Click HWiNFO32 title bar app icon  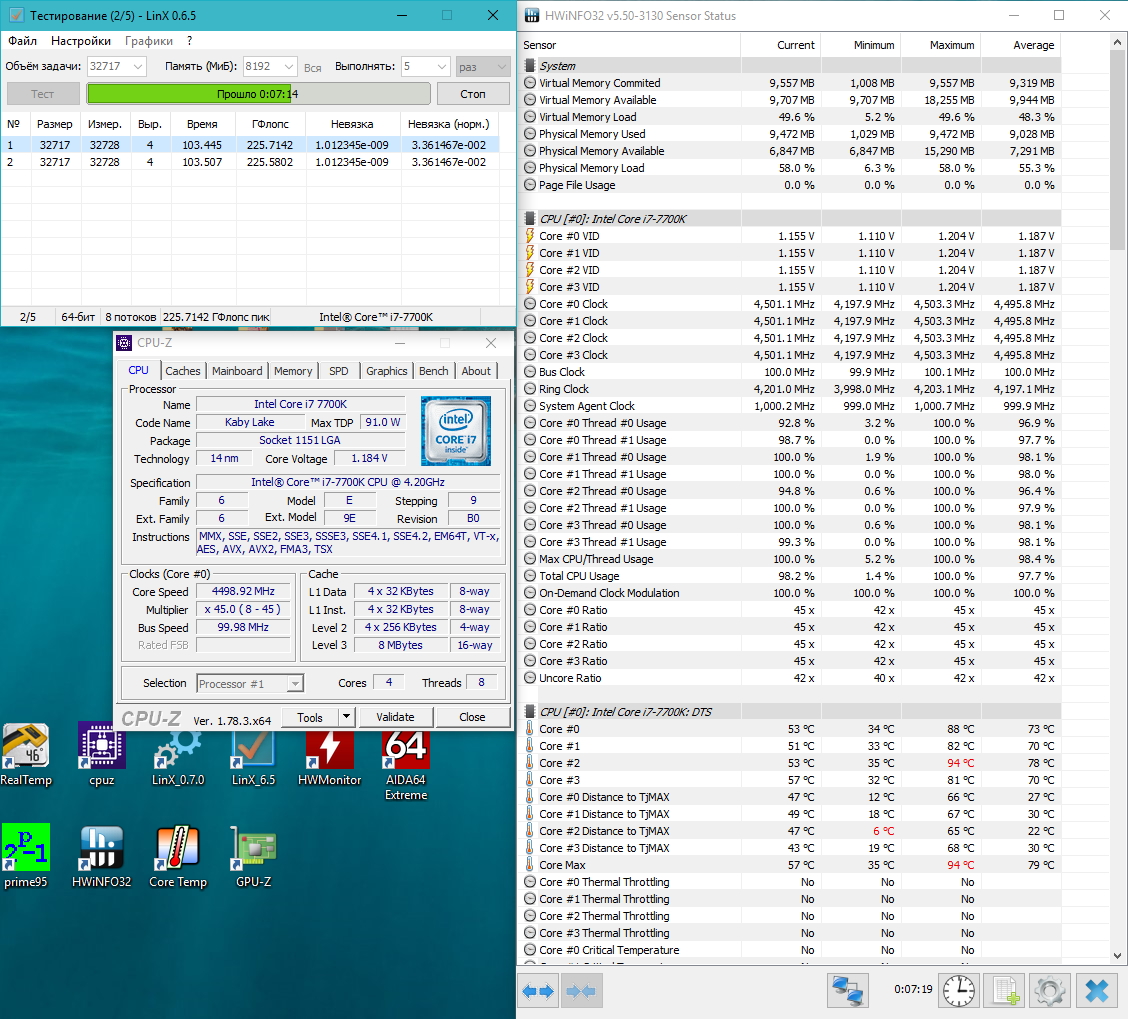(x=532, y=15)
